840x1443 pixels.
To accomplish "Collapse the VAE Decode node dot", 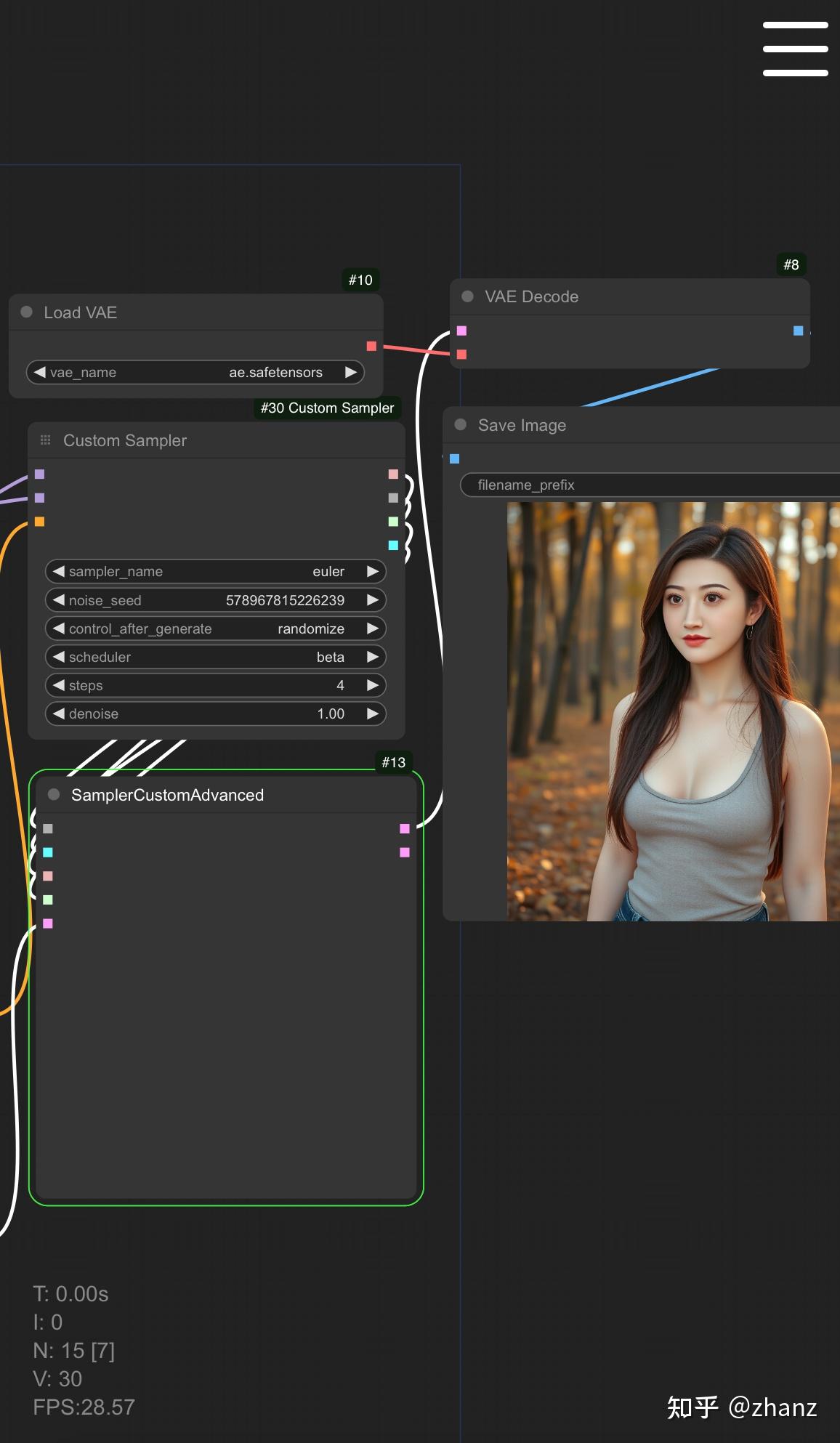I will [x=468, y=296].
